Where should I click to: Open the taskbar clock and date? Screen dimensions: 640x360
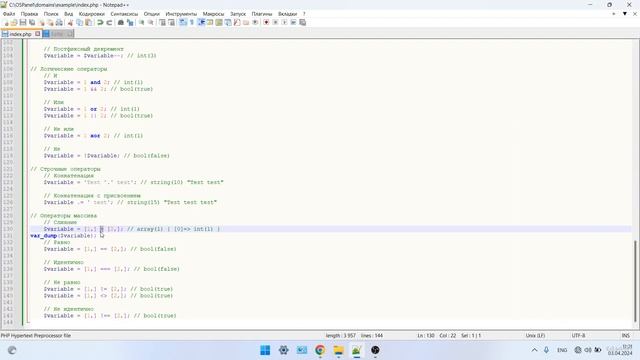(620, 350)
